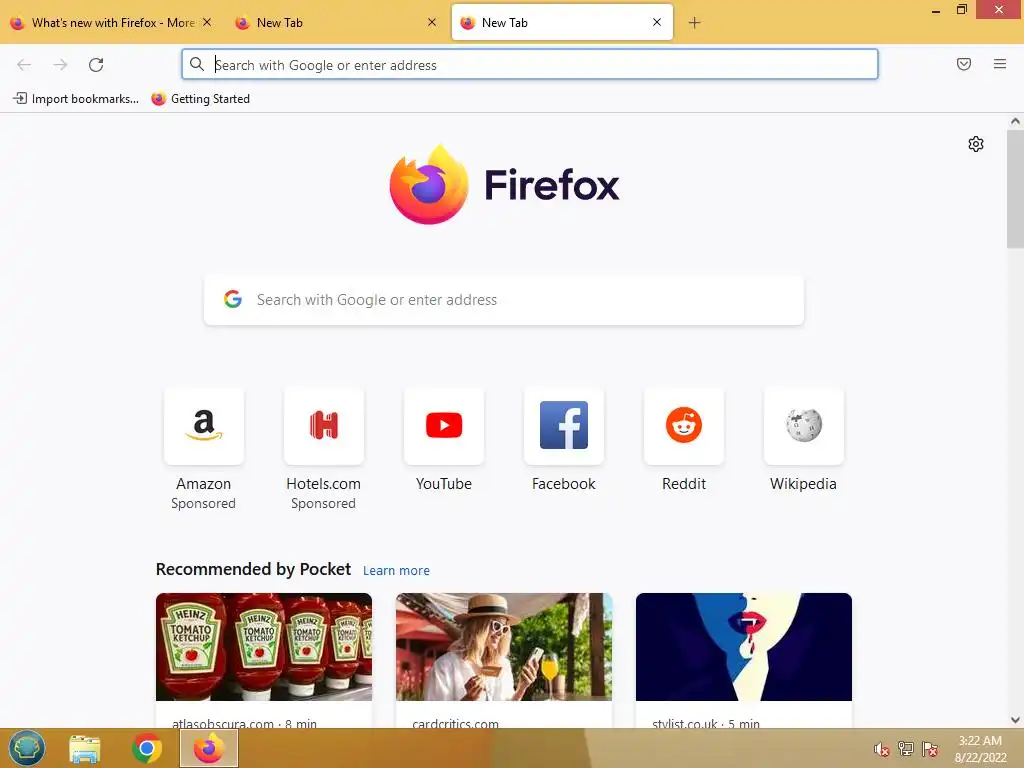Viewport: 1024px width, 768px height.
Task: Click the scrollbar up arrow
Action: click(x=1015, y=121)
